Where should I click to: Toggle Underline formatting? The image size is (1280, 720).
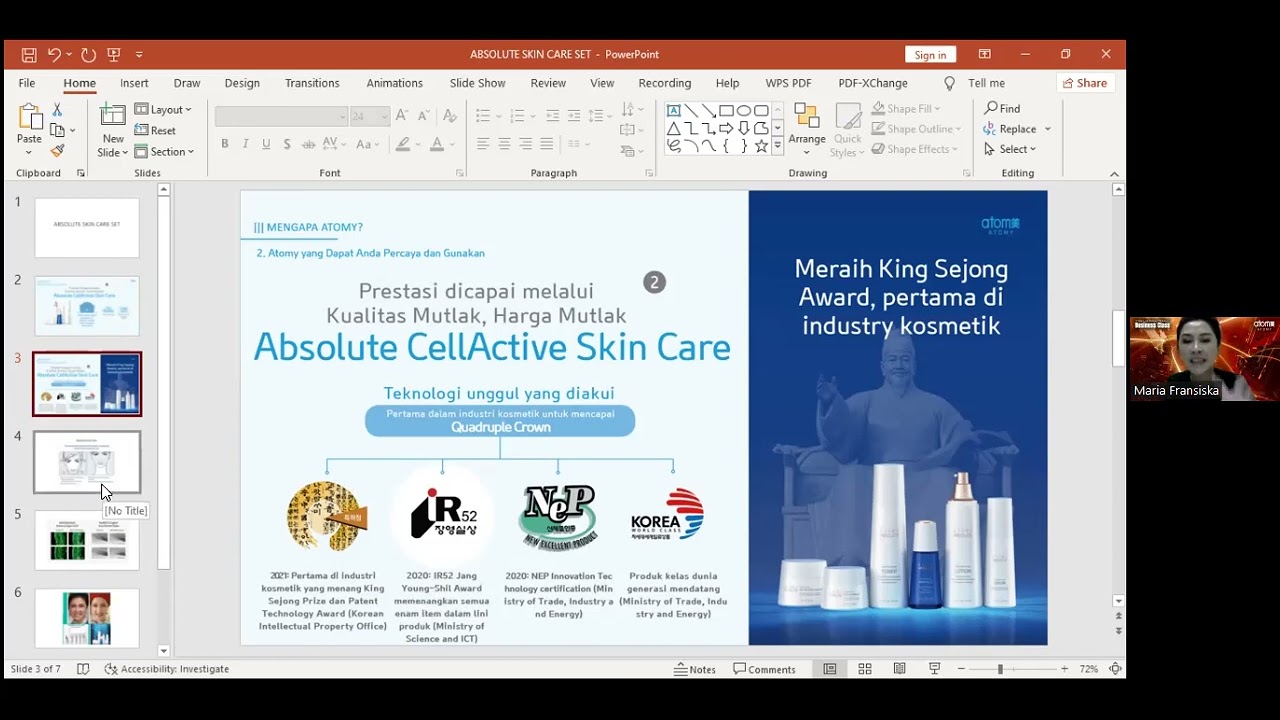point(266,144)
